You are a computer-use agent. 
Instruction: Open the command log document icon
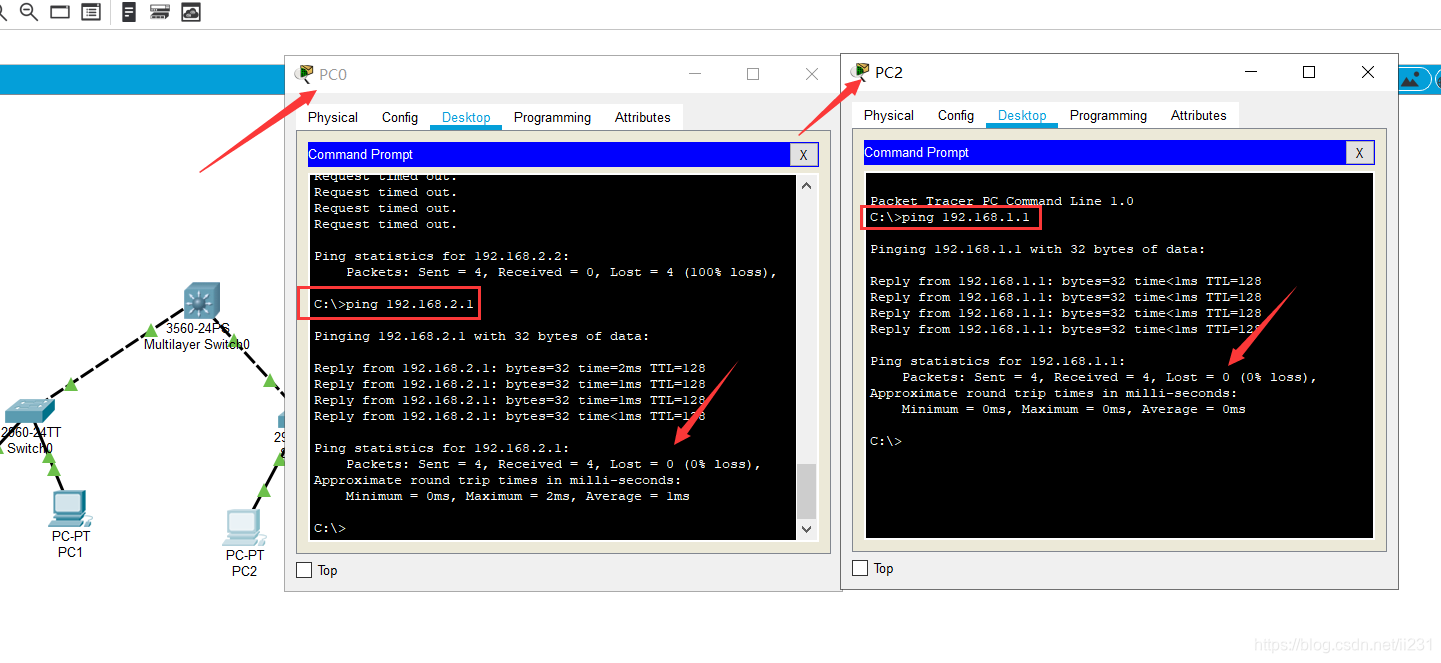click(129, 12)
